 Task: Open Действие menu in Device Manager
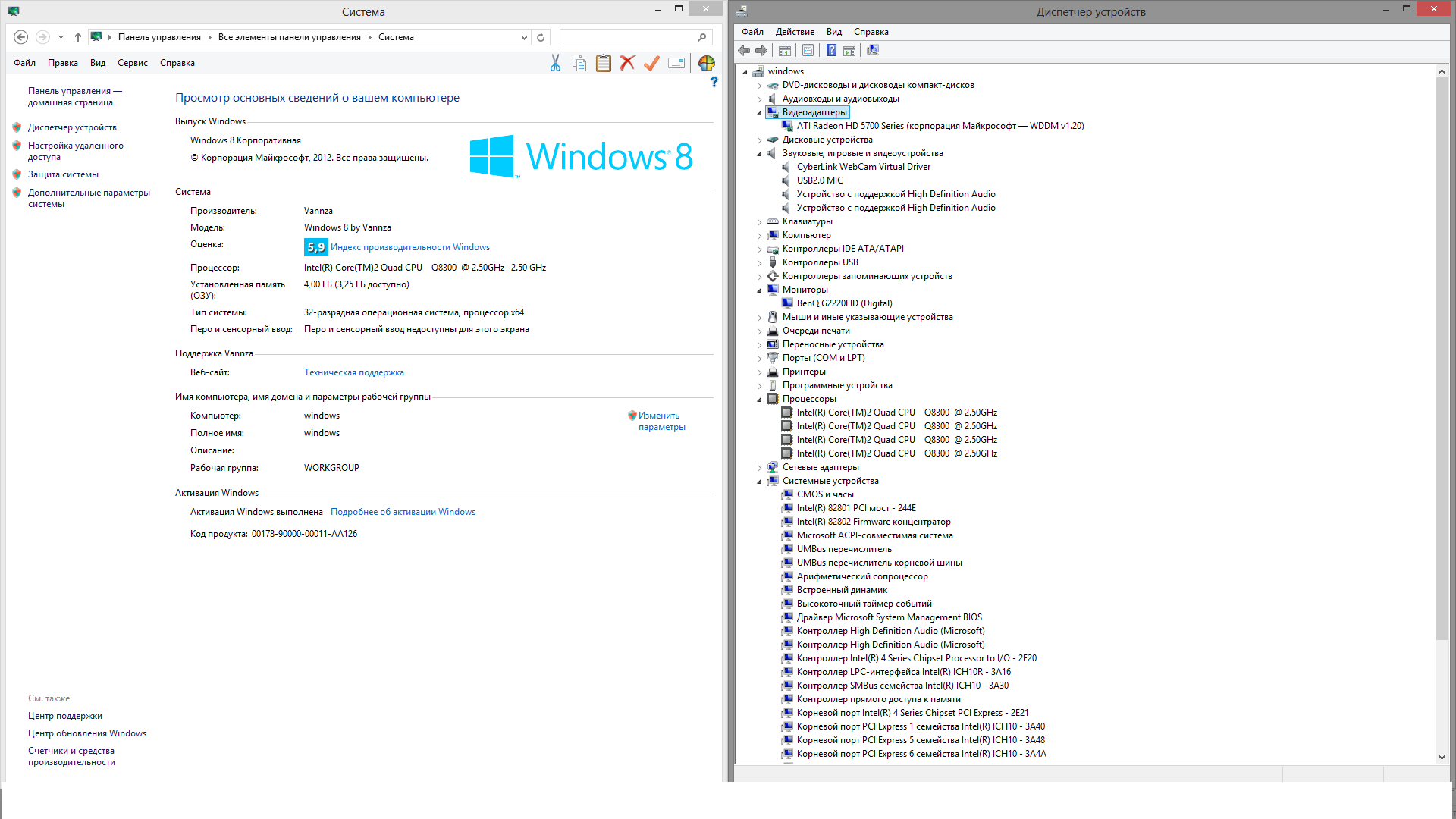coord(795,32)
